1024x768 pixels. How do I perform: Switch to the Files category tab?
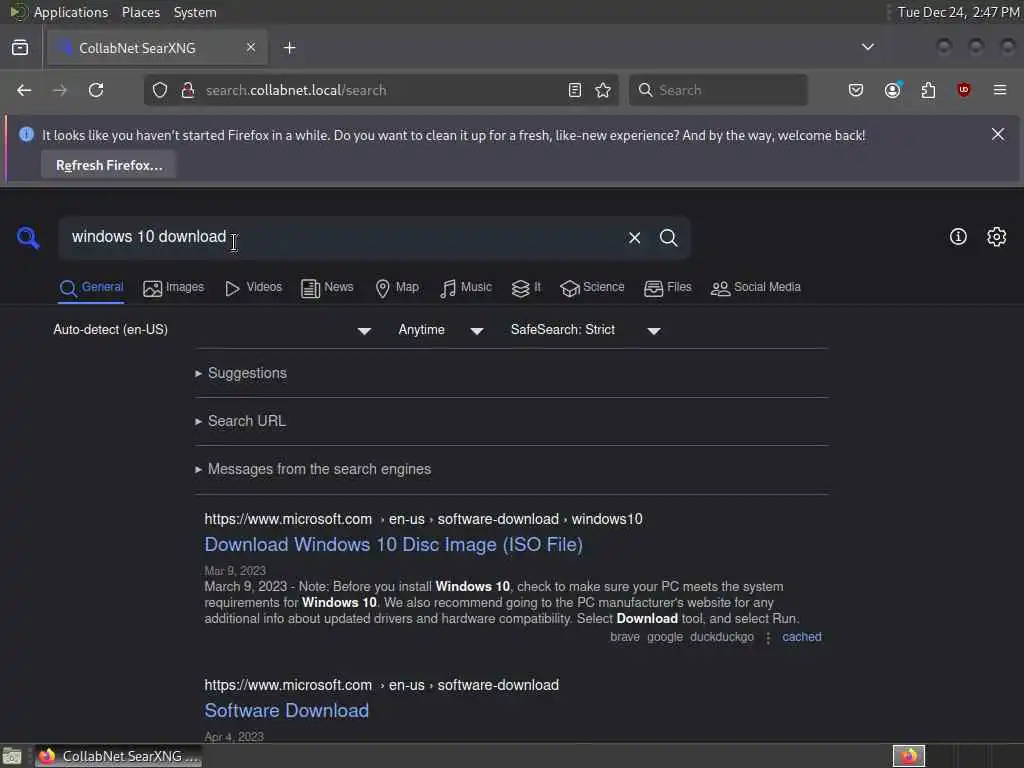(667, 287)
